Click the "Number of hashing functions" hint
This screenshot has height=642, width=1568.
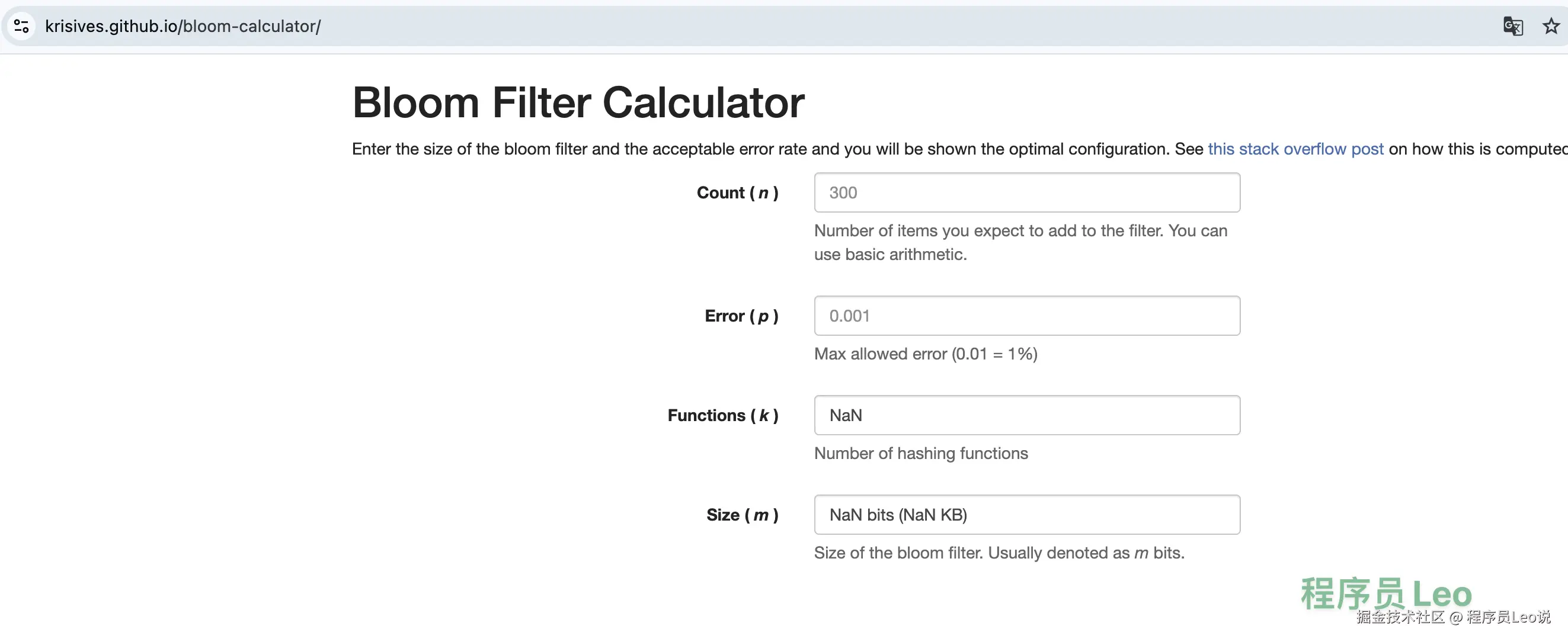click(920, 453)
